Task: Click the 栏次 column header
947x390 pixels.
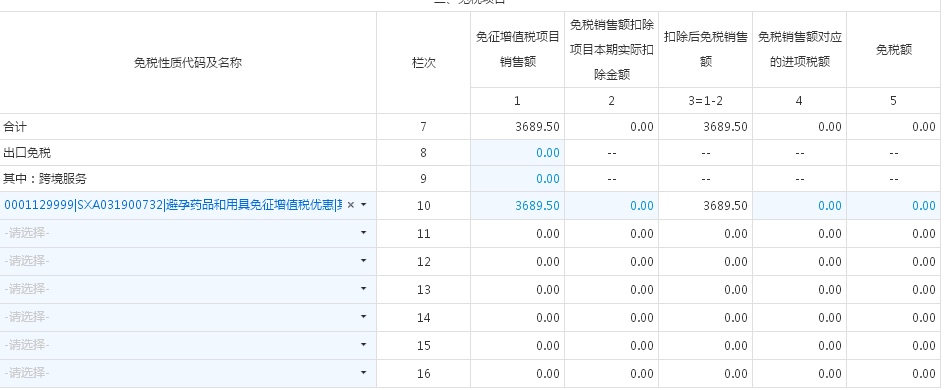Action: [423, 63]
